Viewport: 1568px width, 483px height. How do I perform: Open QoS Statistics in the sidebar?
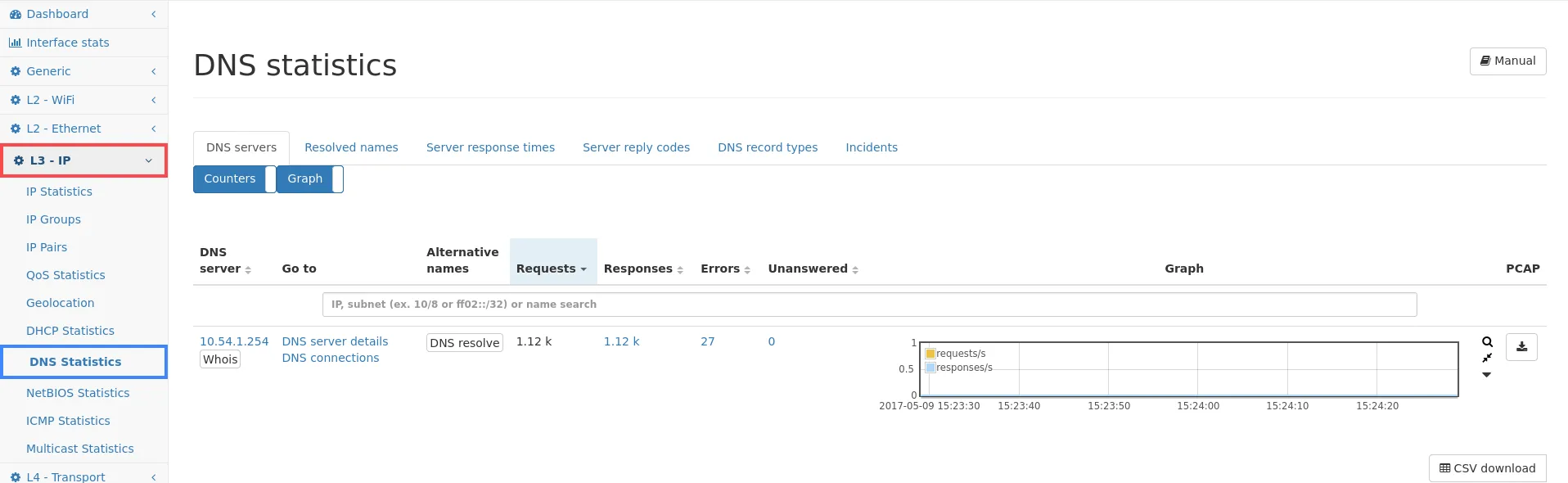pyautogui.click(x=65, y=275)
